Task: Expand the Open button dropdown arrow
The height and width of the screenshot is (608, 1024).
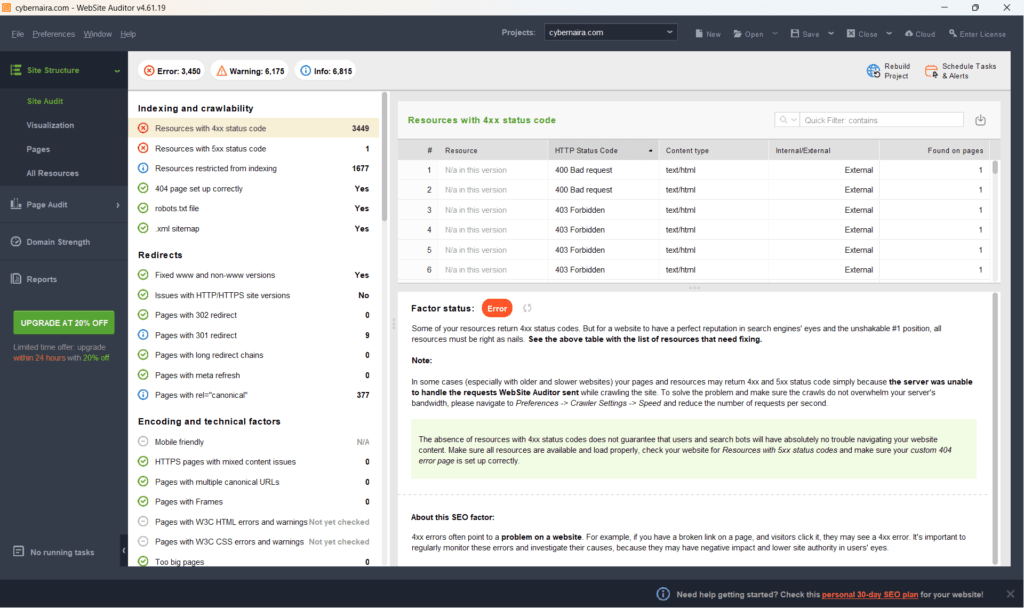Action: click(775, 33)
